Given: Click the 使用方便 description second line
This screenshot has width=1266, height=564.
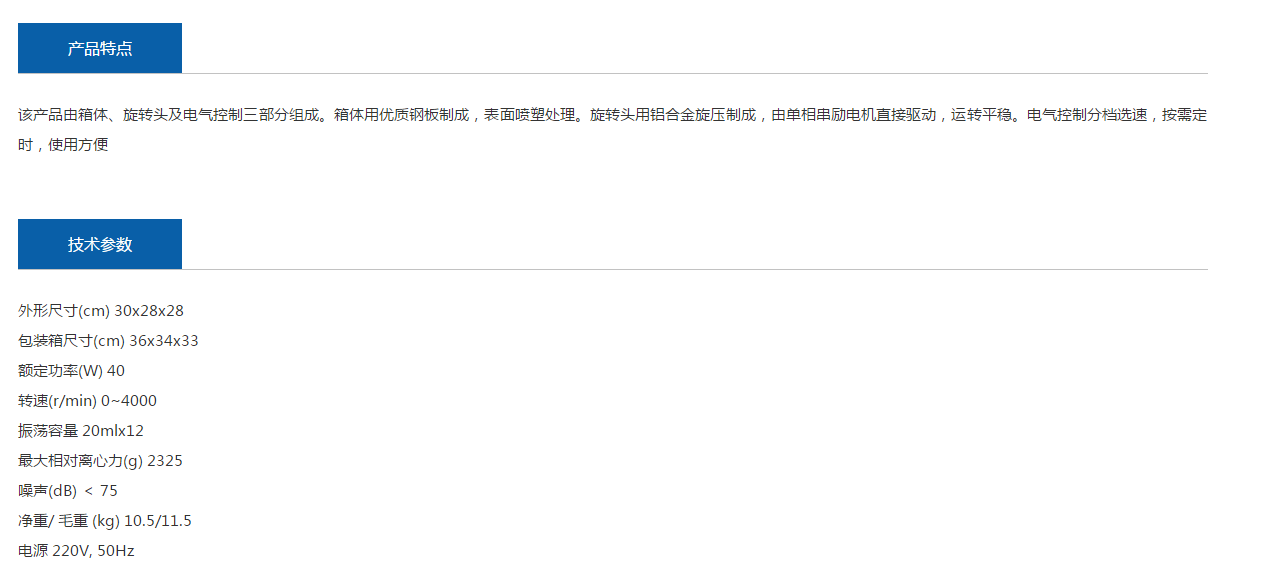Looking at the screenshot, I should (63, 145).
